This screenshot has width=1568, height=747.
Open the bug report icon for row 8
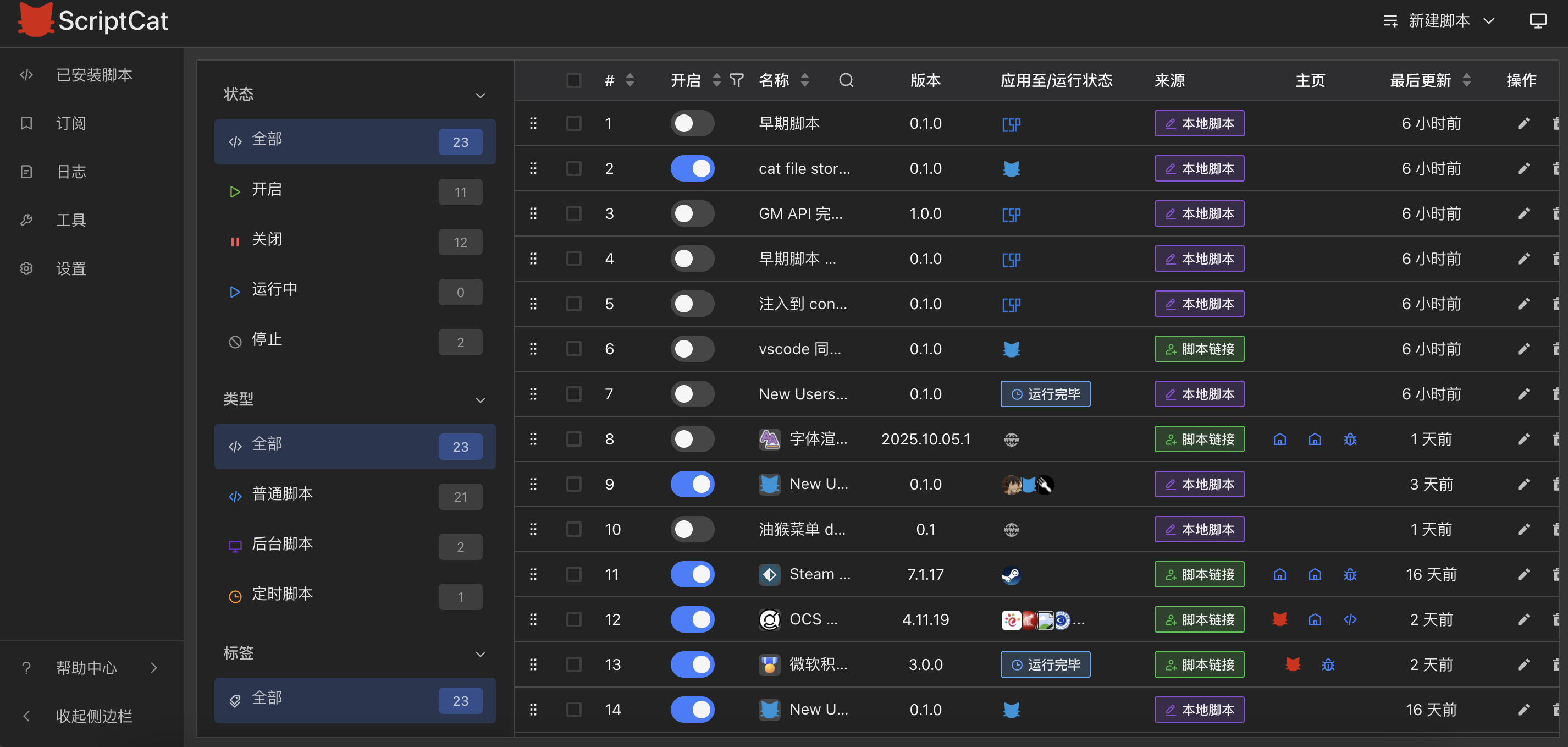[x=1350, y=440]
